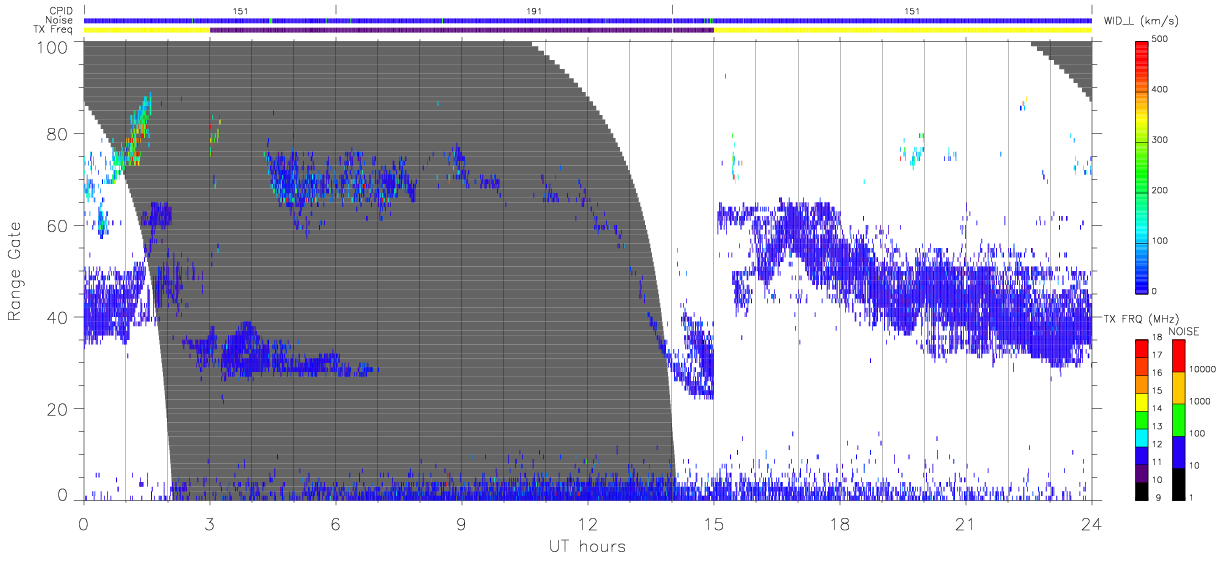Click the NOISE legend green 100 swatch

[1178, 420]
